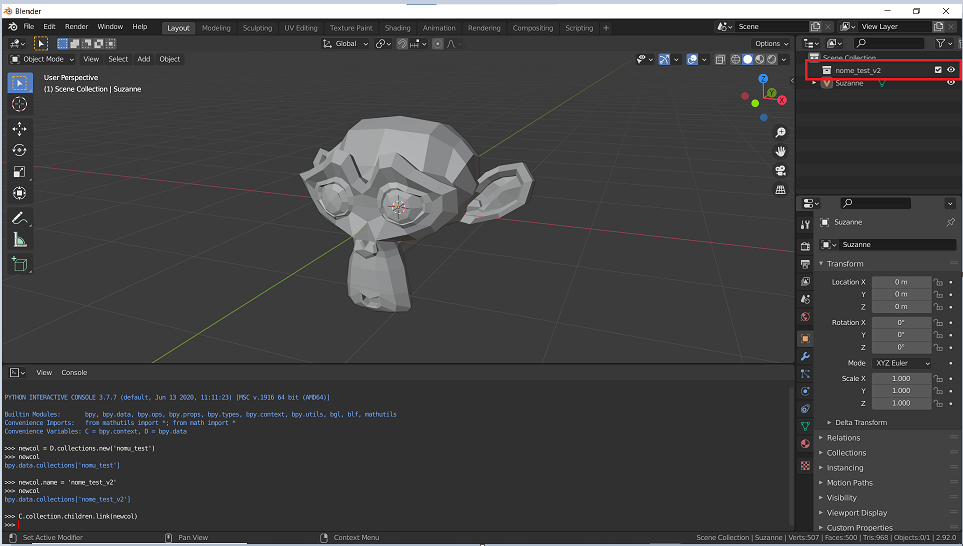Screen dimensions: 963x546
Task: Open the View Layer properties tab
Action: (805, 282)
